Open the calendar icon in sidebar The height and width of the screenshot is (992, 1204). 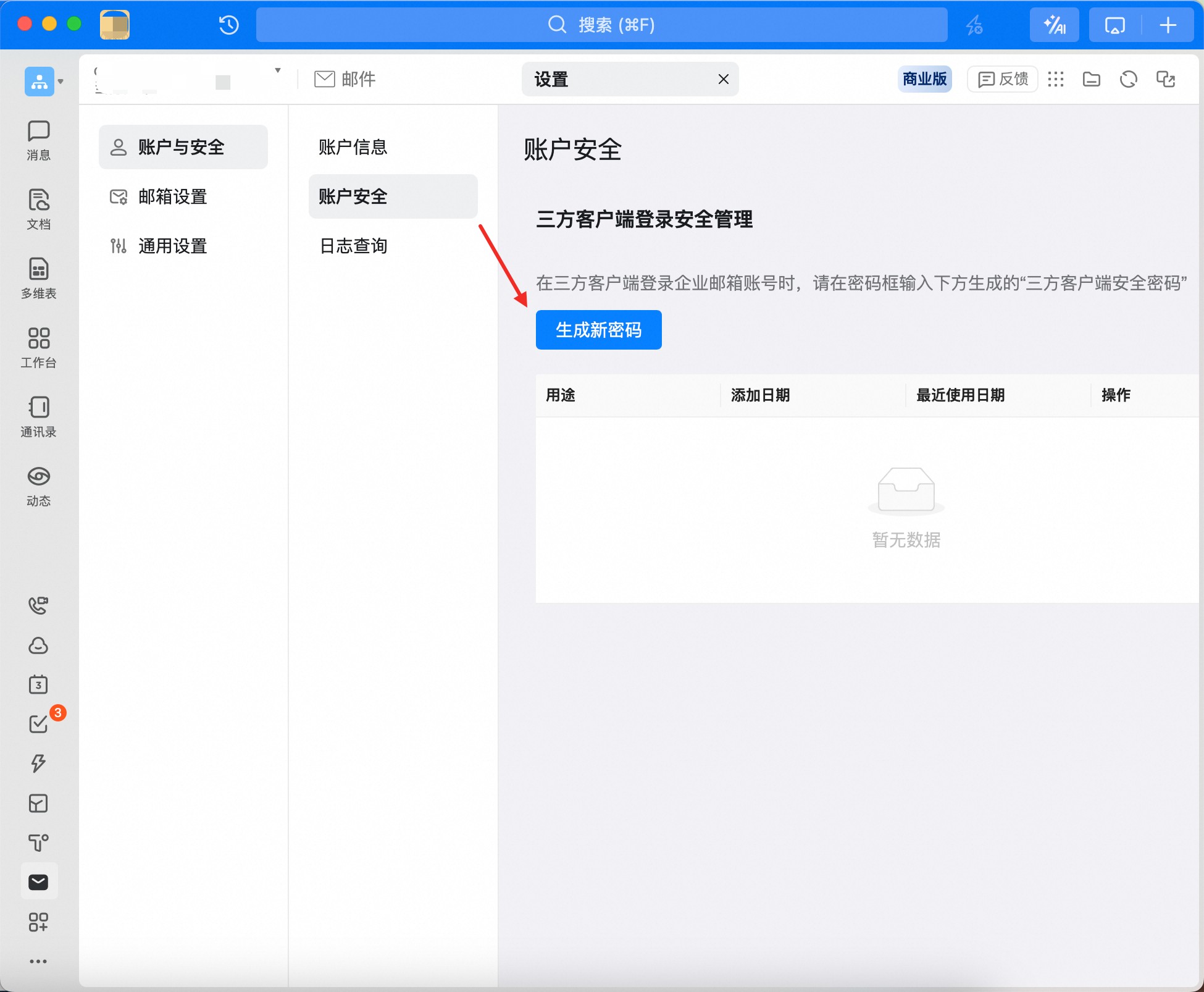[x=38, y=684]
